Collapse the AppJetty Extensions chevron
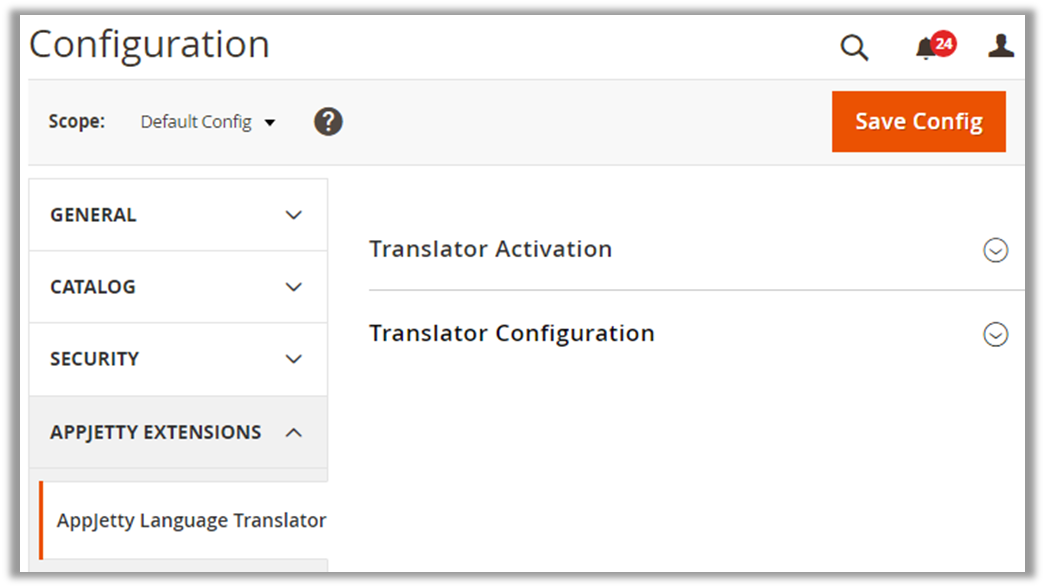1045x587 pixels. (x=293, y=432)
